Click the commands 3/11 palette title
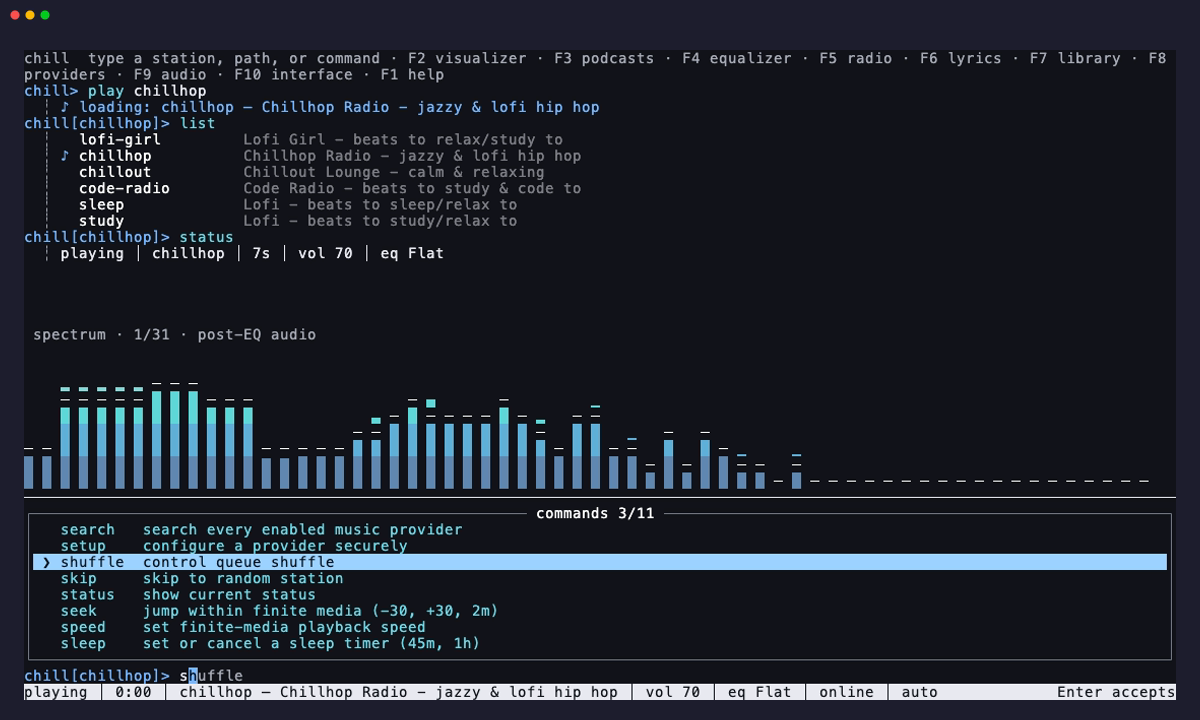Image resolution: width=1200 pixels, height=720 pixels. [x=595, y=514]
